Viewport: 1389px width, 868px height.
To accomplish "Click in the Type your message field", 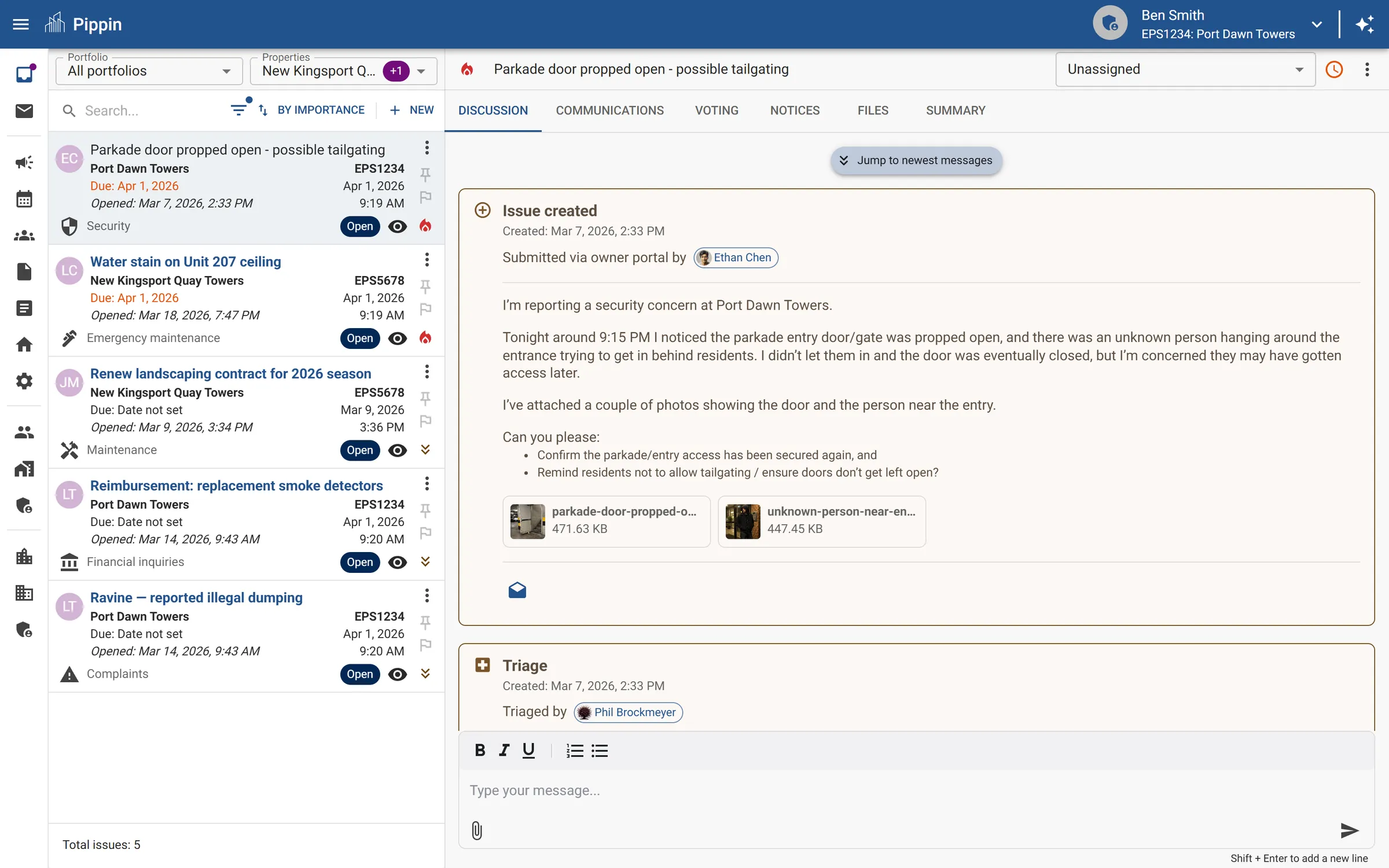I will tap(694, 790).
